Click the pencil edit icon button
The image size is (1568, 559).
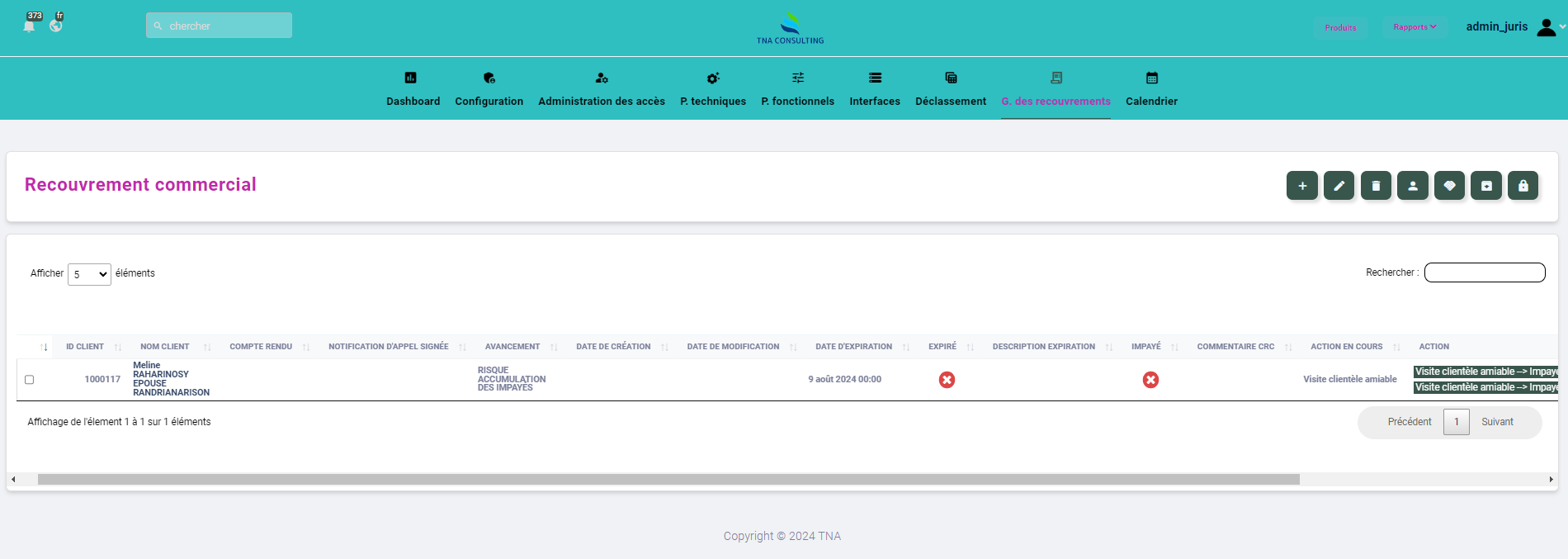tap(1339, 186)
